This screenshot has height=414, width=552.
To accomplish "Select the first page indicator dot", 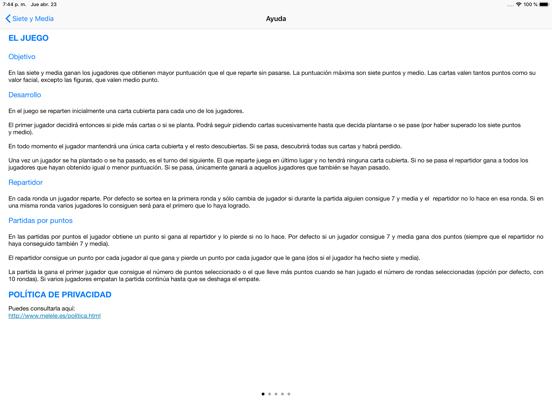I will pyautogui.click(x=263, y=394).
